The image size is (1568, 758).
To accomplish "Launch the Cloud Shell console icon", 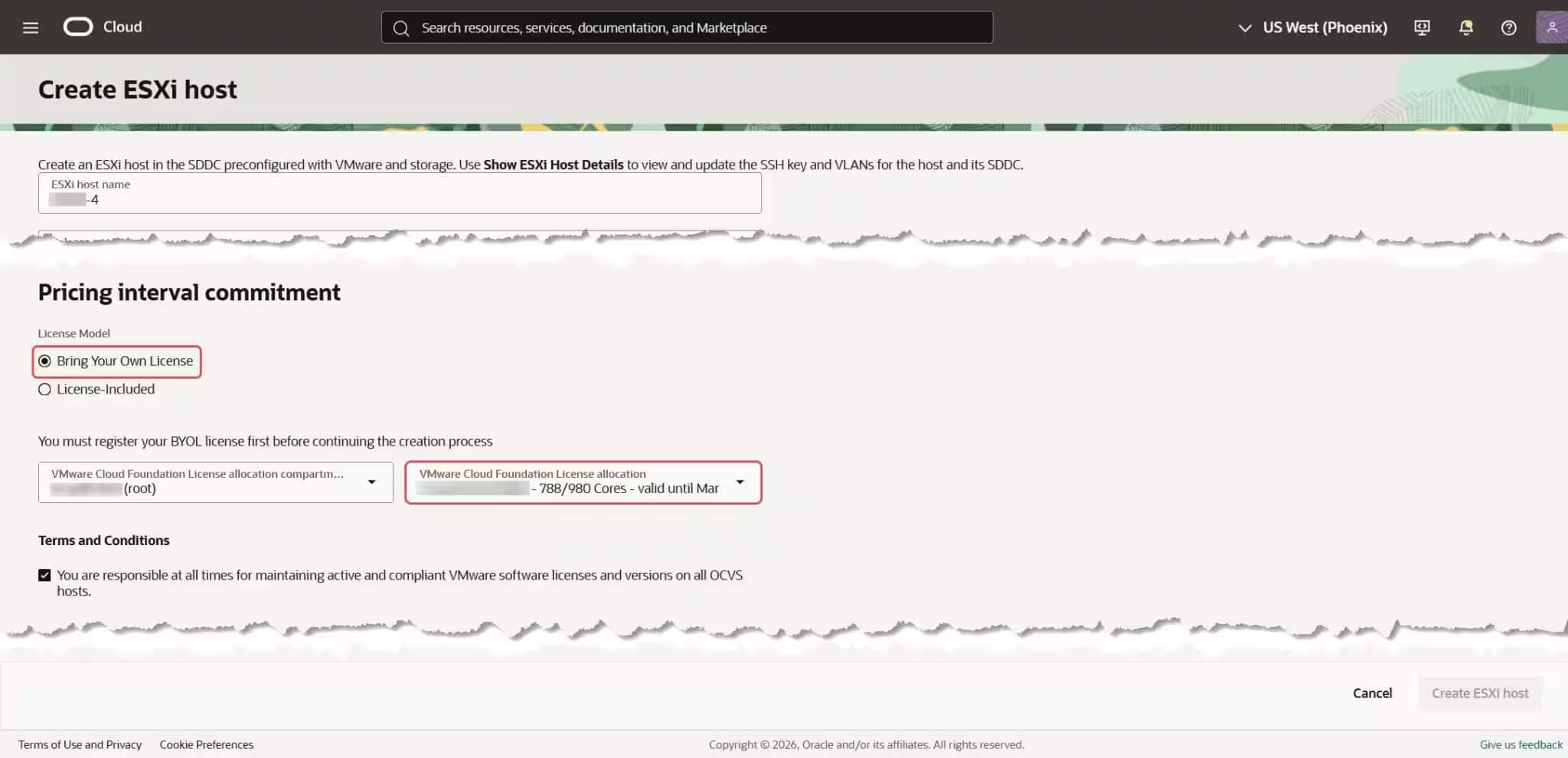I will click(x=1422, y=27).
